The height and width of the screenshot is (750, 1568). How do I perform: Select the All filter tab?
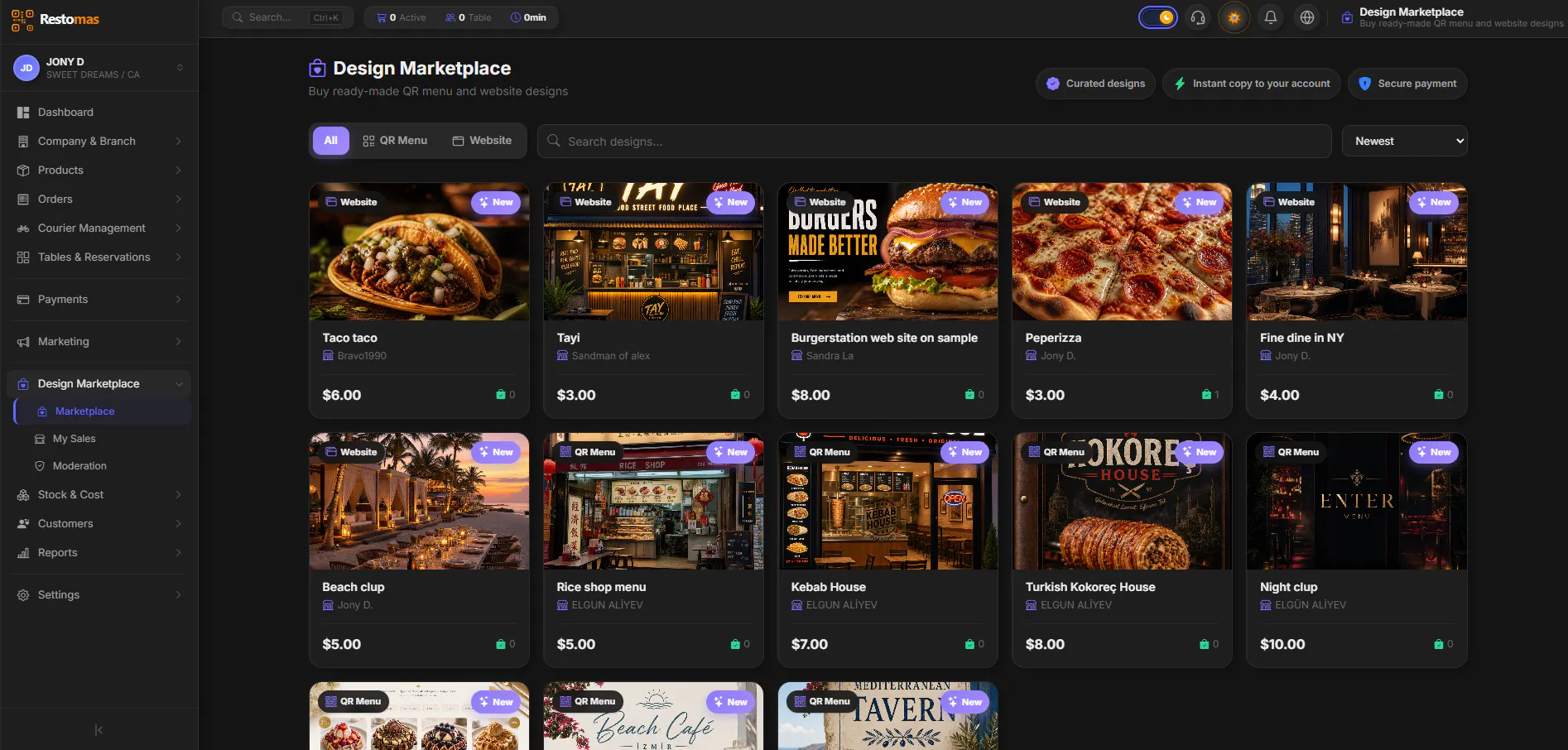[331, 141]
